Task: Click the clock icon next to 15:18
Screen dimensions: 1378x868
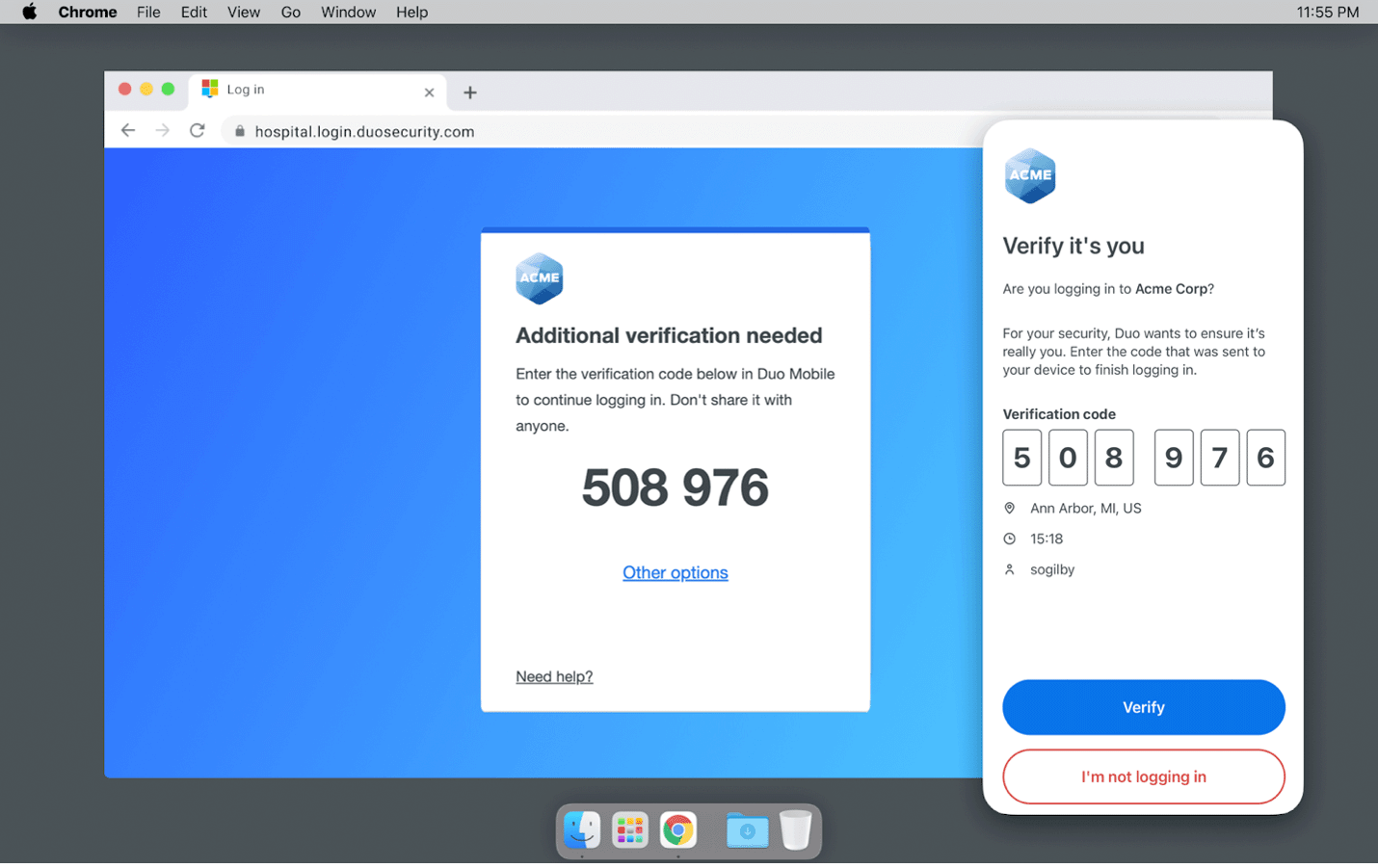Action: (x=1009, y=539)
